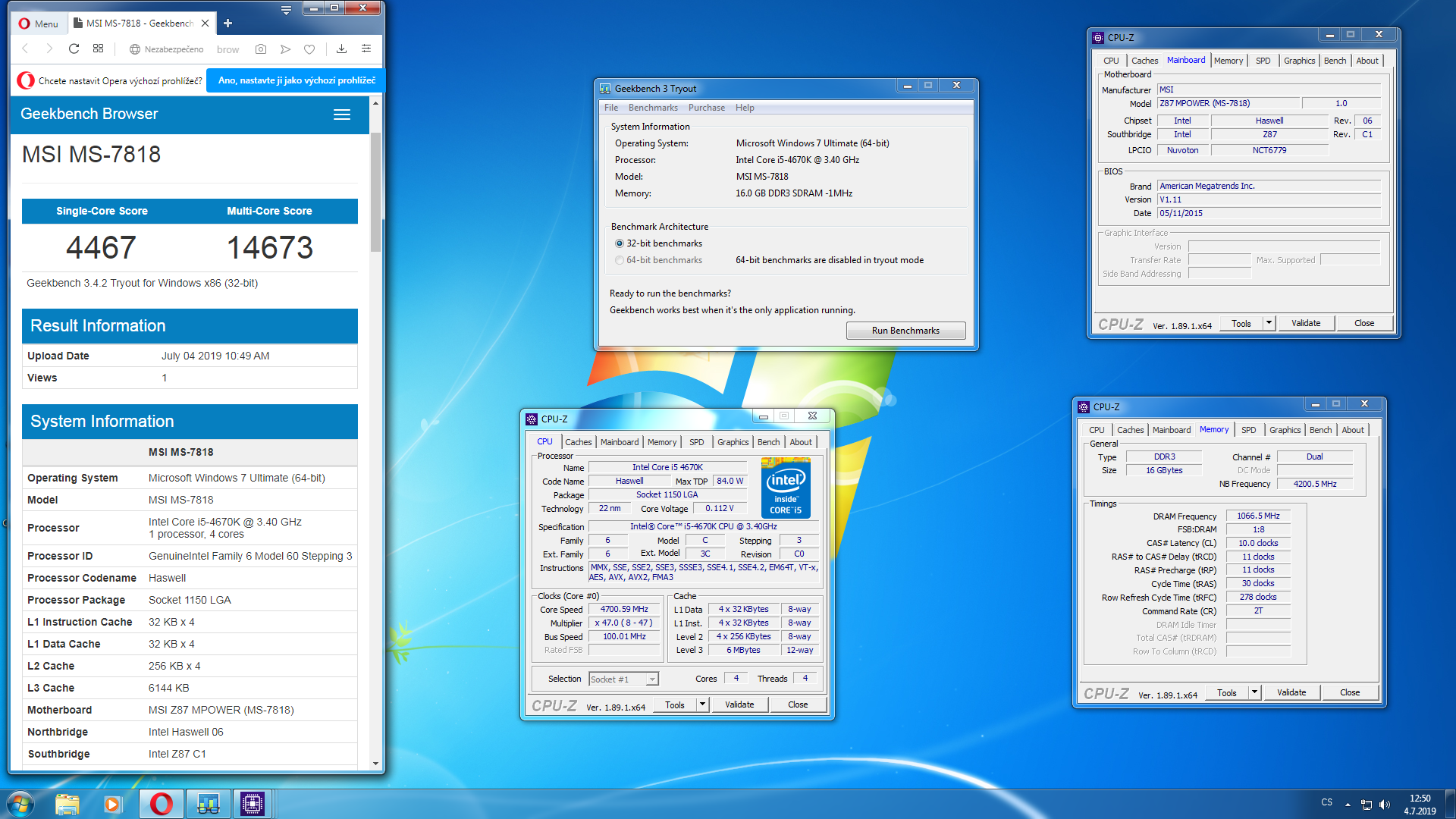Click Tools button in bottom-center CPU-Z
This screenshot has width=1456, height=819.
pos(674,705)
